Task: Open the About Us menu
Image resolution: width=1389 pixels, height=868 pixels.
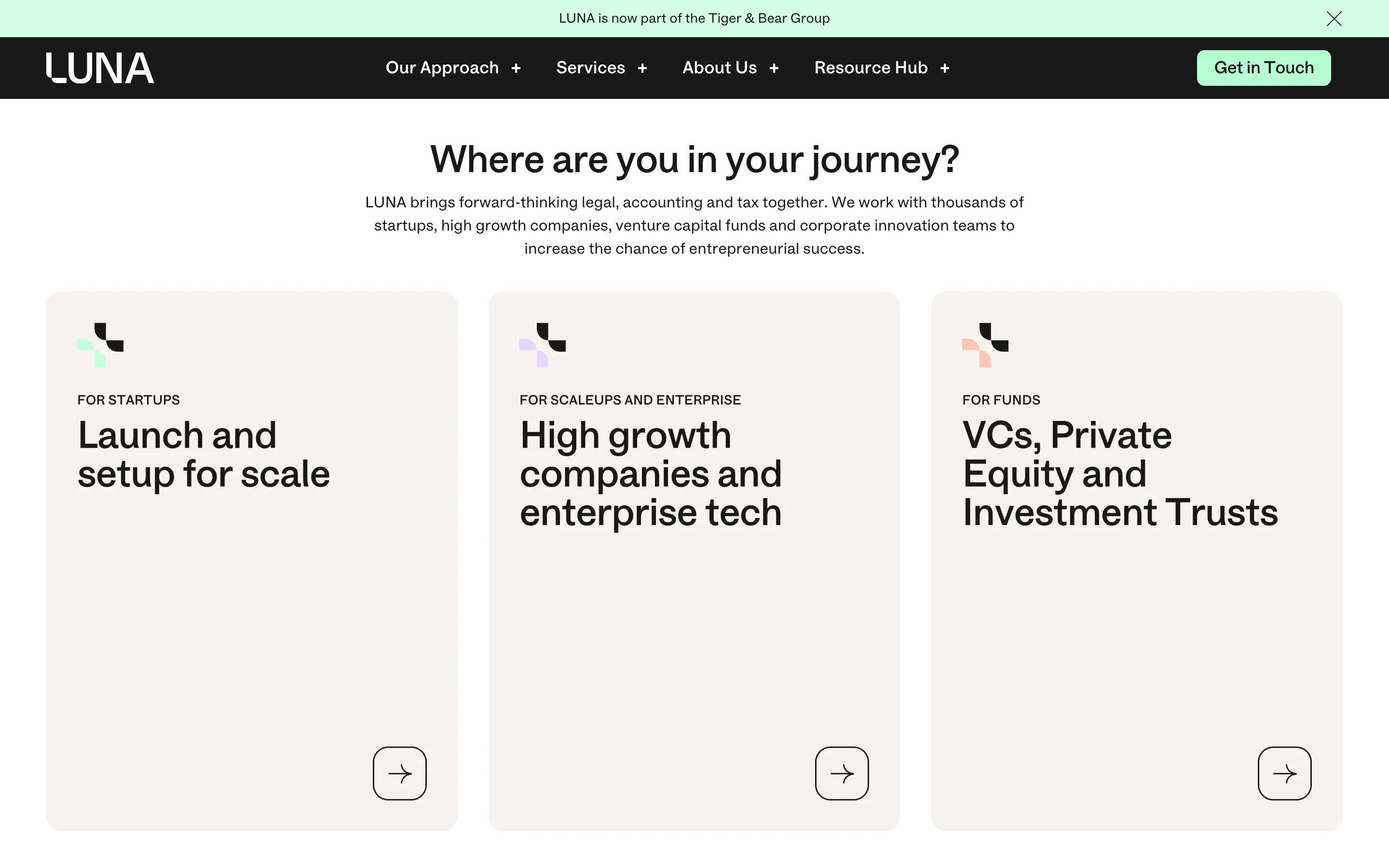Action: click(719, 68)
